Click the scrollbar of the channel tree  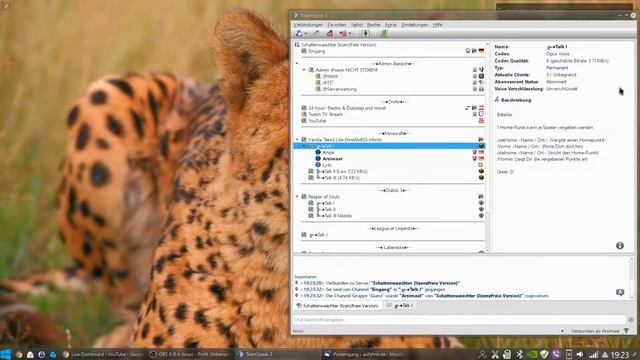[487, 147]
